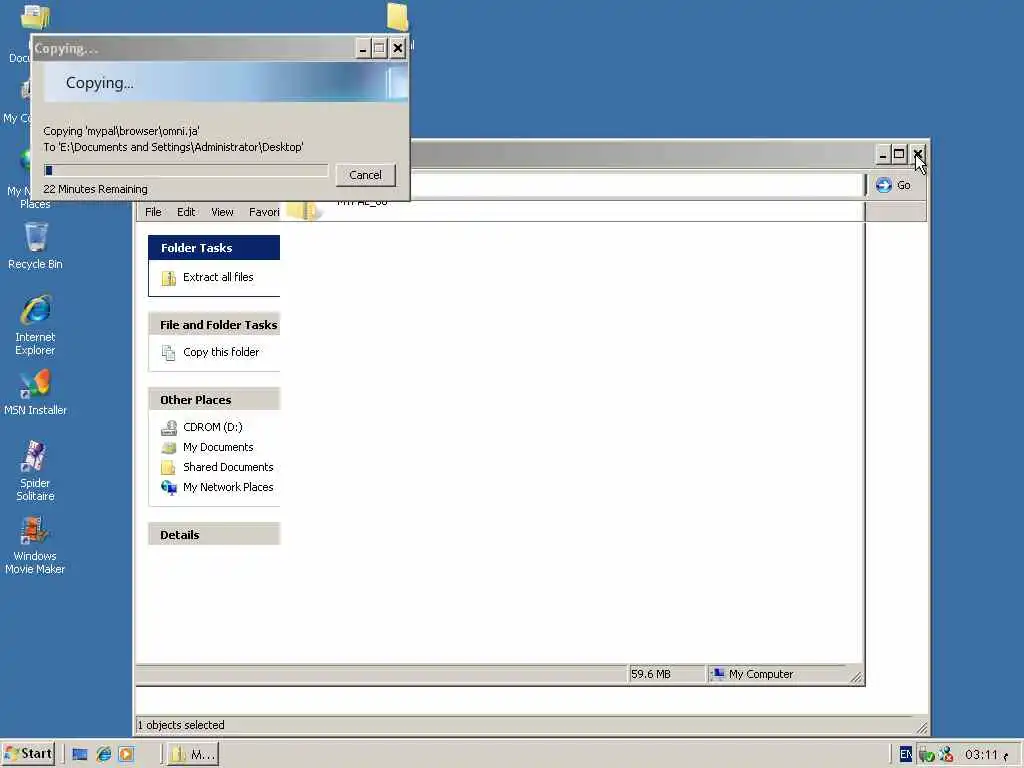
Task: Launch Windows Media Player from quick launch
Action: (x=127, y=754)
